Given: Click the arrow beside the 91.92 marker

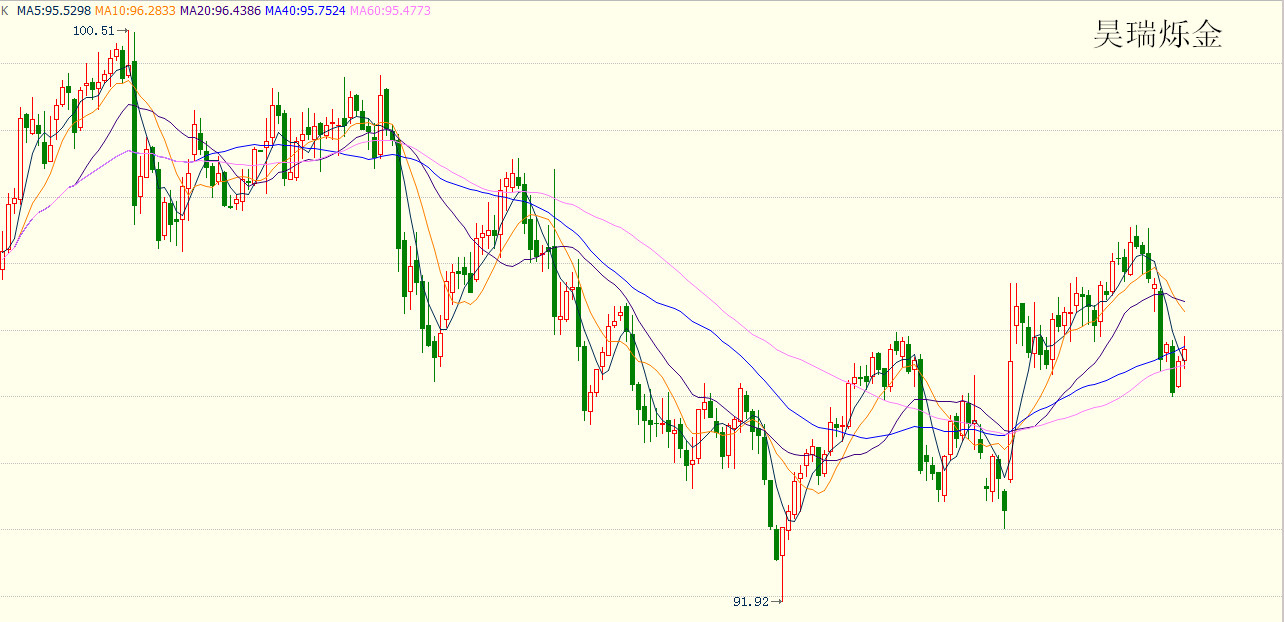Looking at the screenshot, I should 777,601.
